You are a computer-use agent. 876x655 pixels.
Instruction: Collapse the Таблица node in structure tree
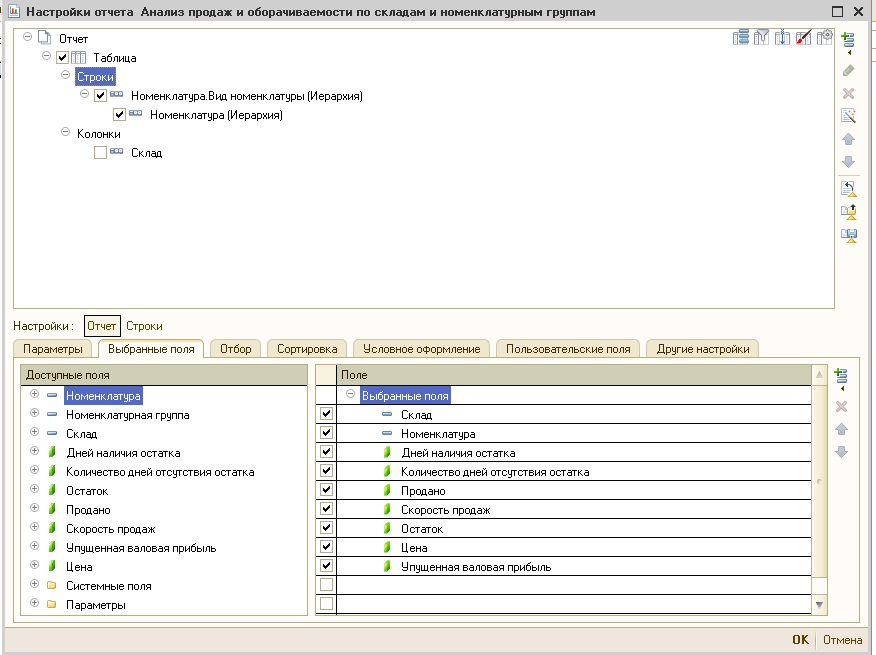tap(46, 58)
